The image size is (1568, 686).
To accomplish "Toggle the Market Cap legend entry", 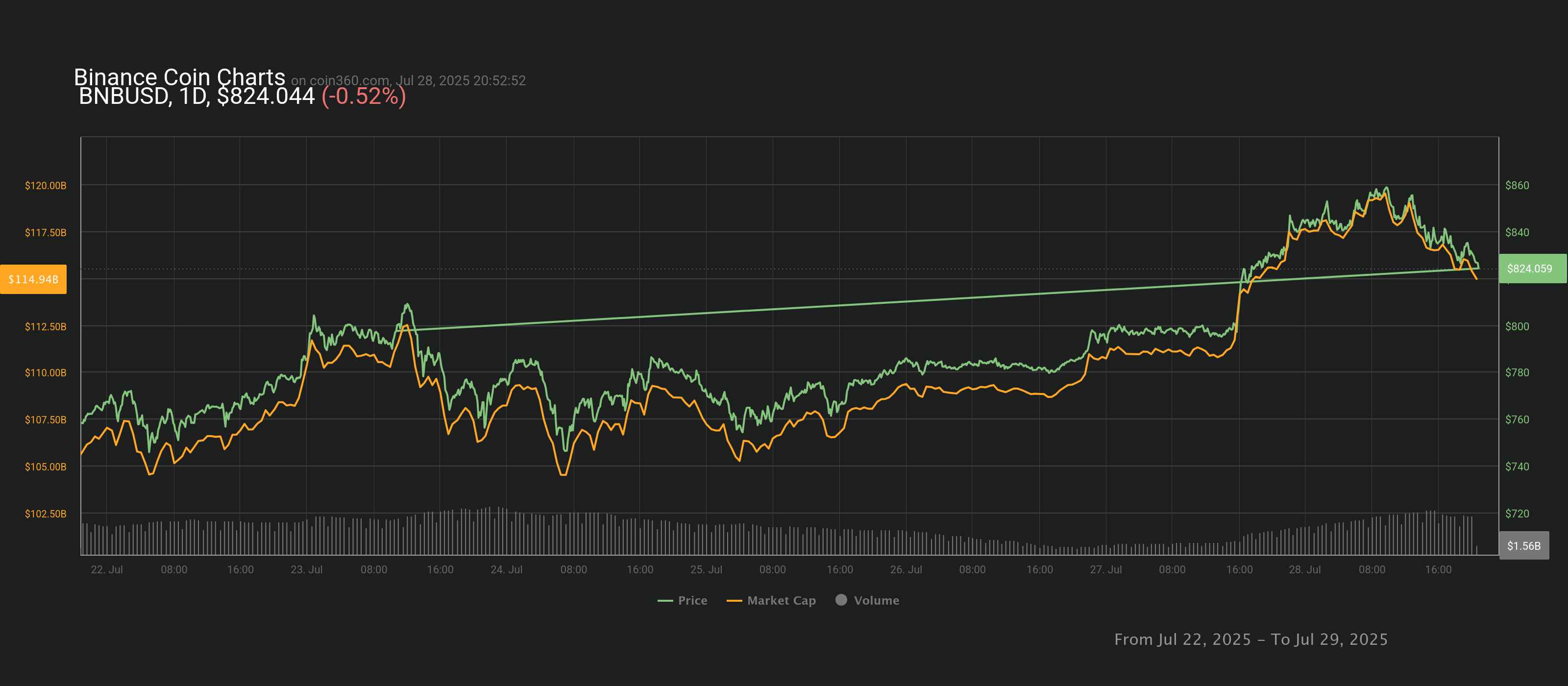I will click(771, 600).
